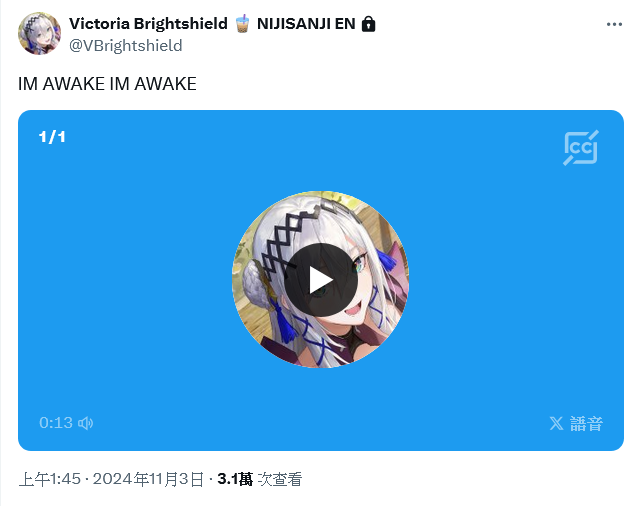
Task: Click the 1/1 clip counter
Action: (x=52, y=137)
